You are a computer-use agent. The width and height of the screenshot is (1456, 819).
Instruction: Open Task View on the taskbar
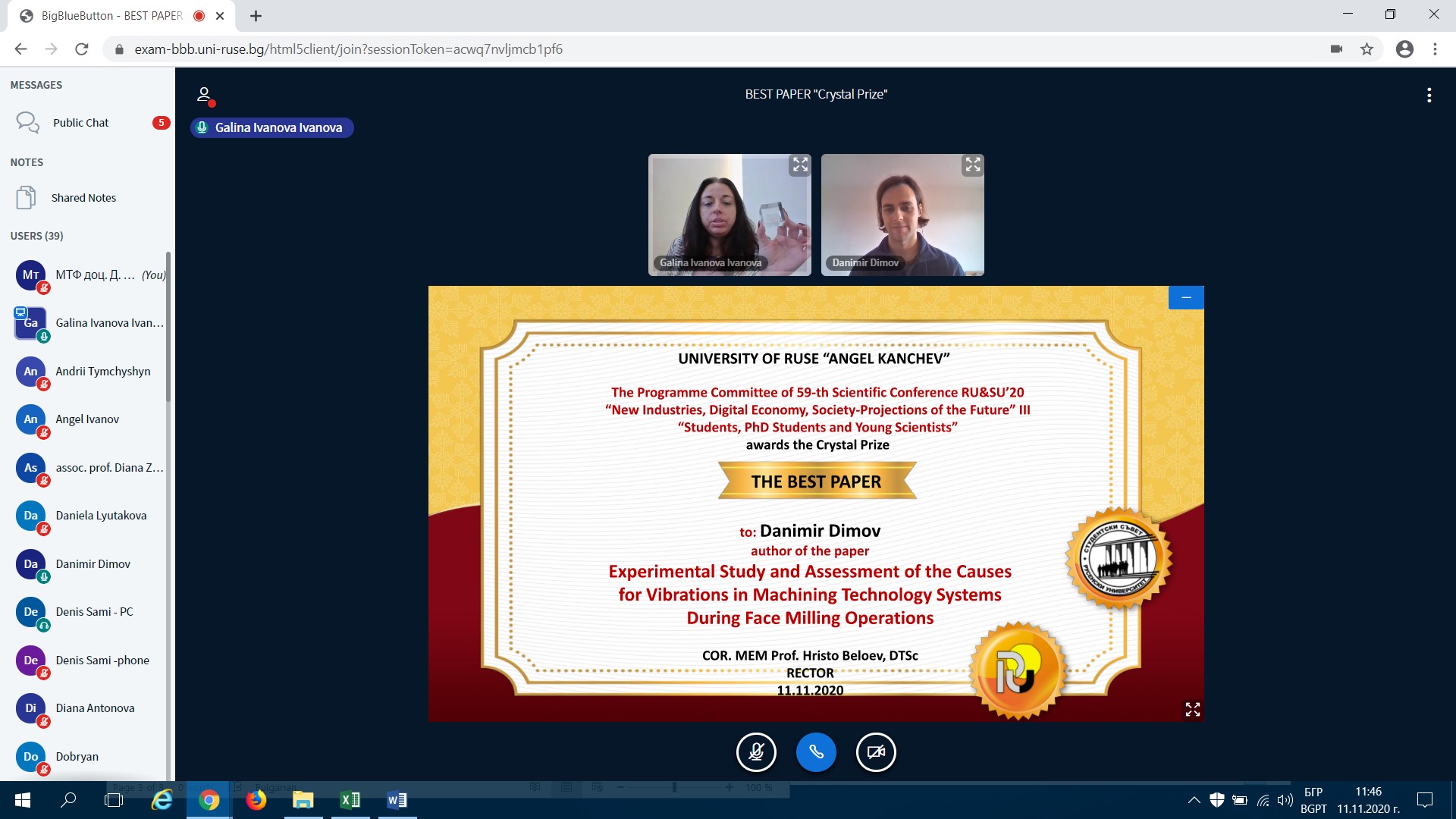click(x=114, y=800)
